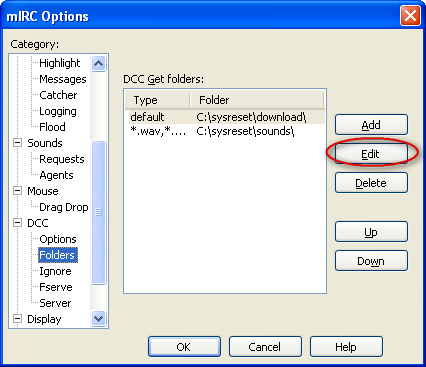Image resolution: width=426 pixels, height=367 pixels.
Task: Select Server under DCC
Action: [x=55, y=303]
